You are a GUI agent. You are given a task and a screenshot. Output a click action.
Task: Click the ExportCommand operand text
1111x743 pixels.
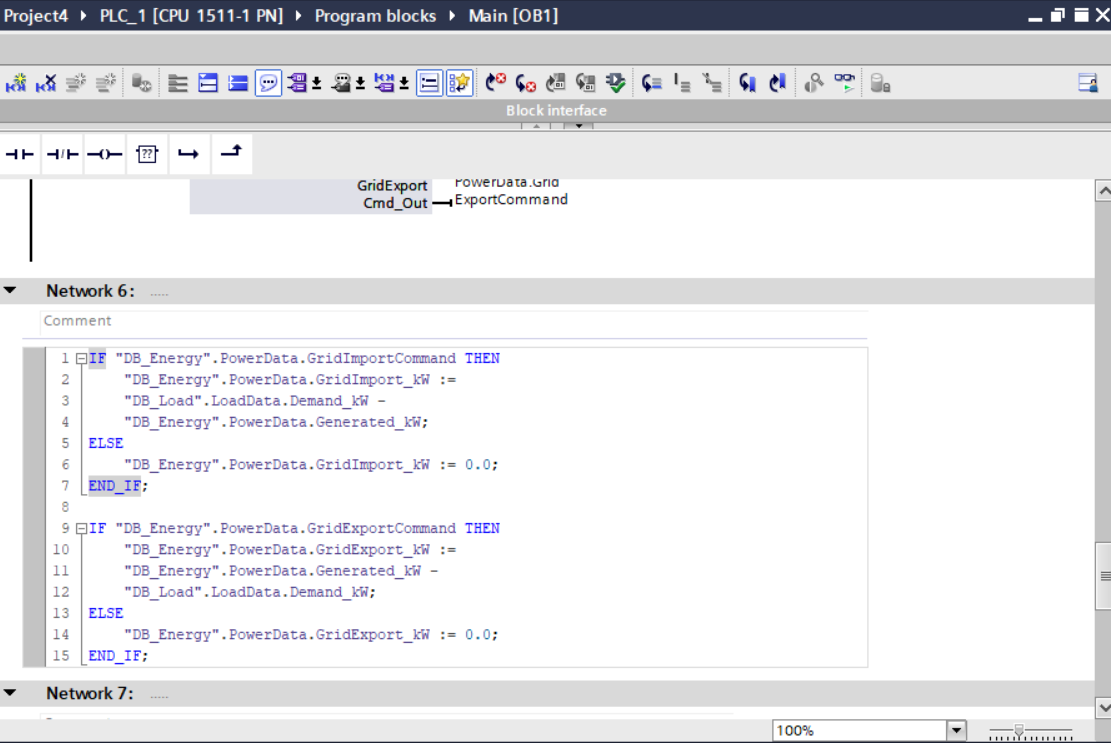pyautogui.click(x=511, y=200)
